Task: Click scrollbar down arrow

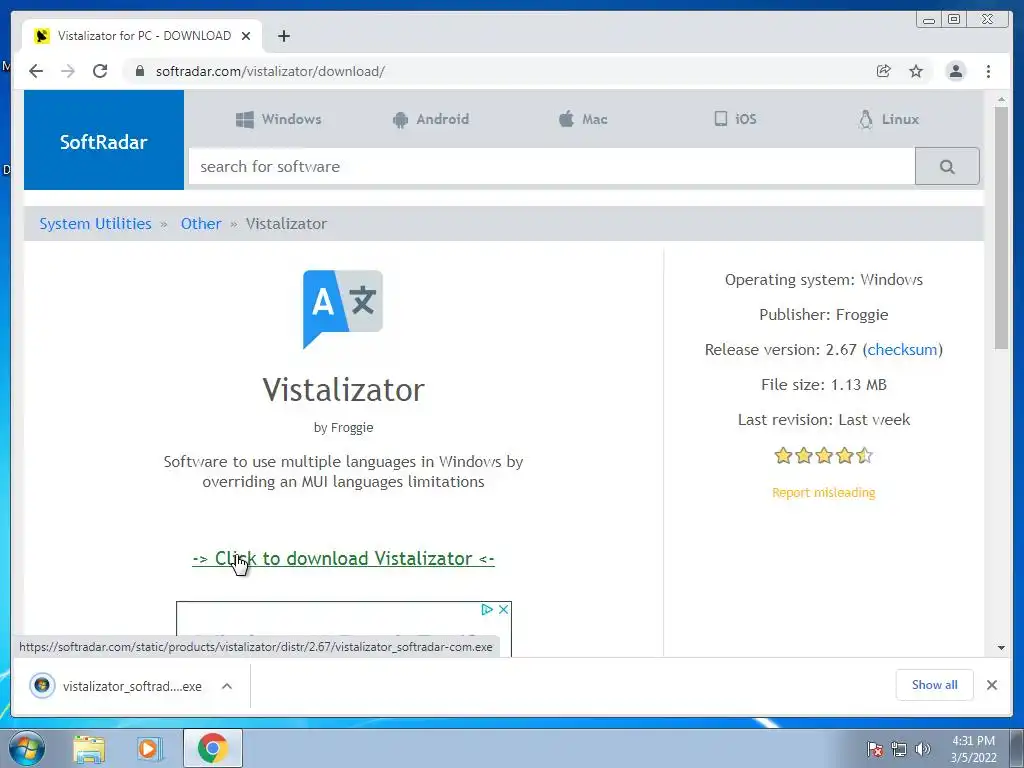Action: [x=1001, y=648]
